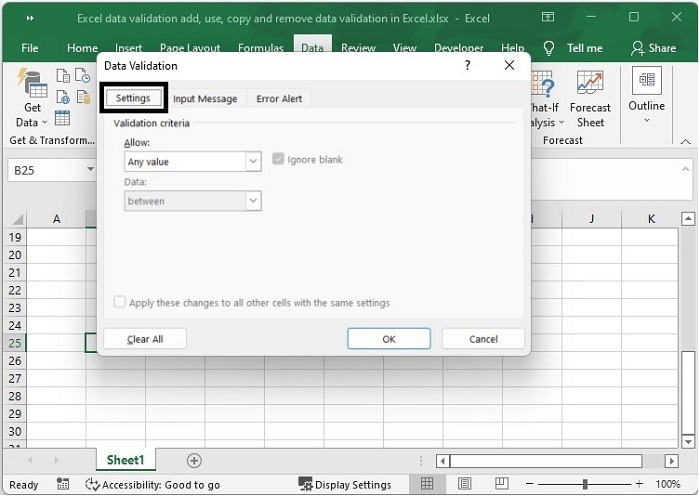699x496 pixels.
Task: Select row 28 header
Action: [15, 396]
